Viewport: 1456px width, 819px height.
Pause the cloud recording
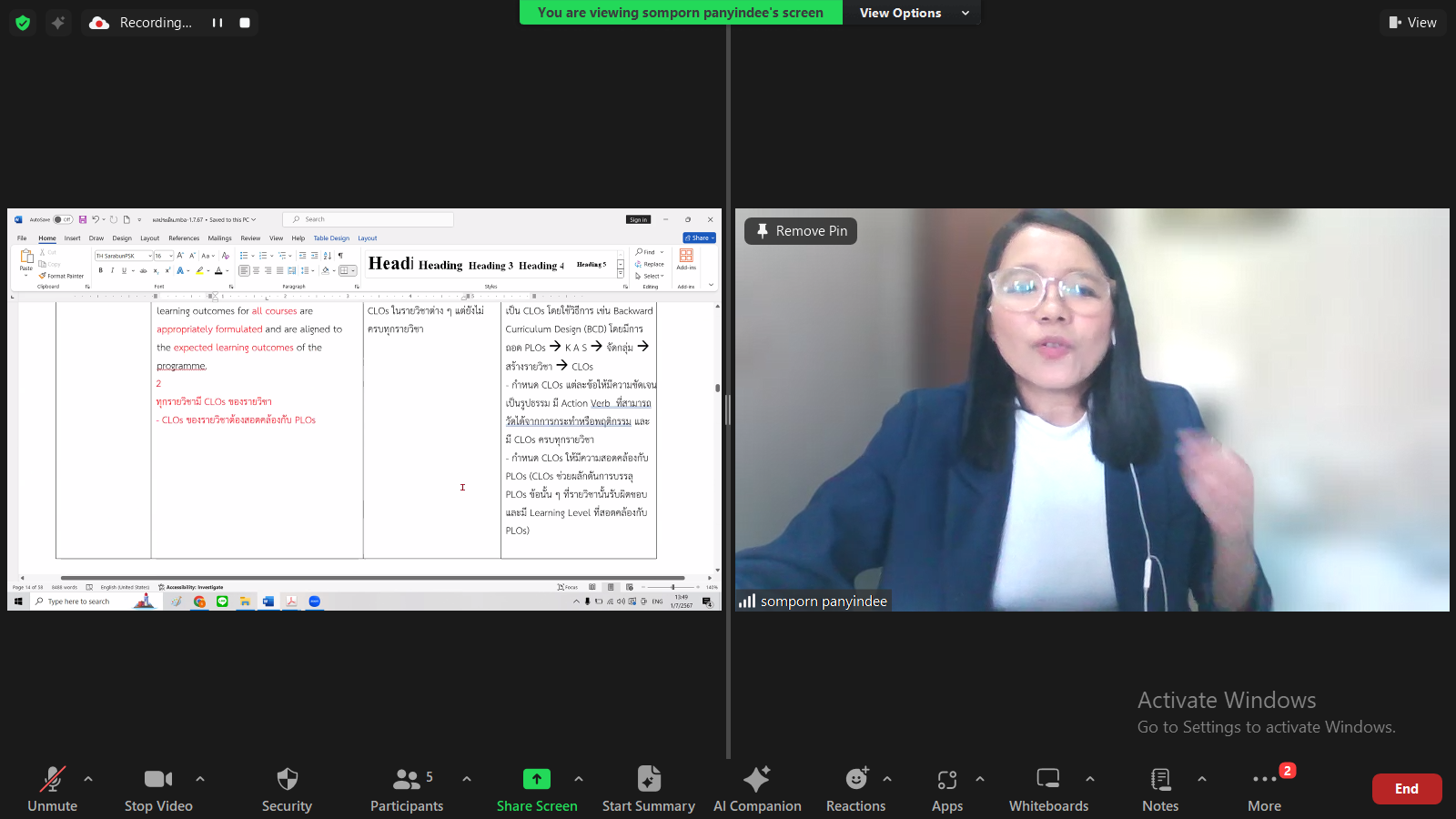217,23
